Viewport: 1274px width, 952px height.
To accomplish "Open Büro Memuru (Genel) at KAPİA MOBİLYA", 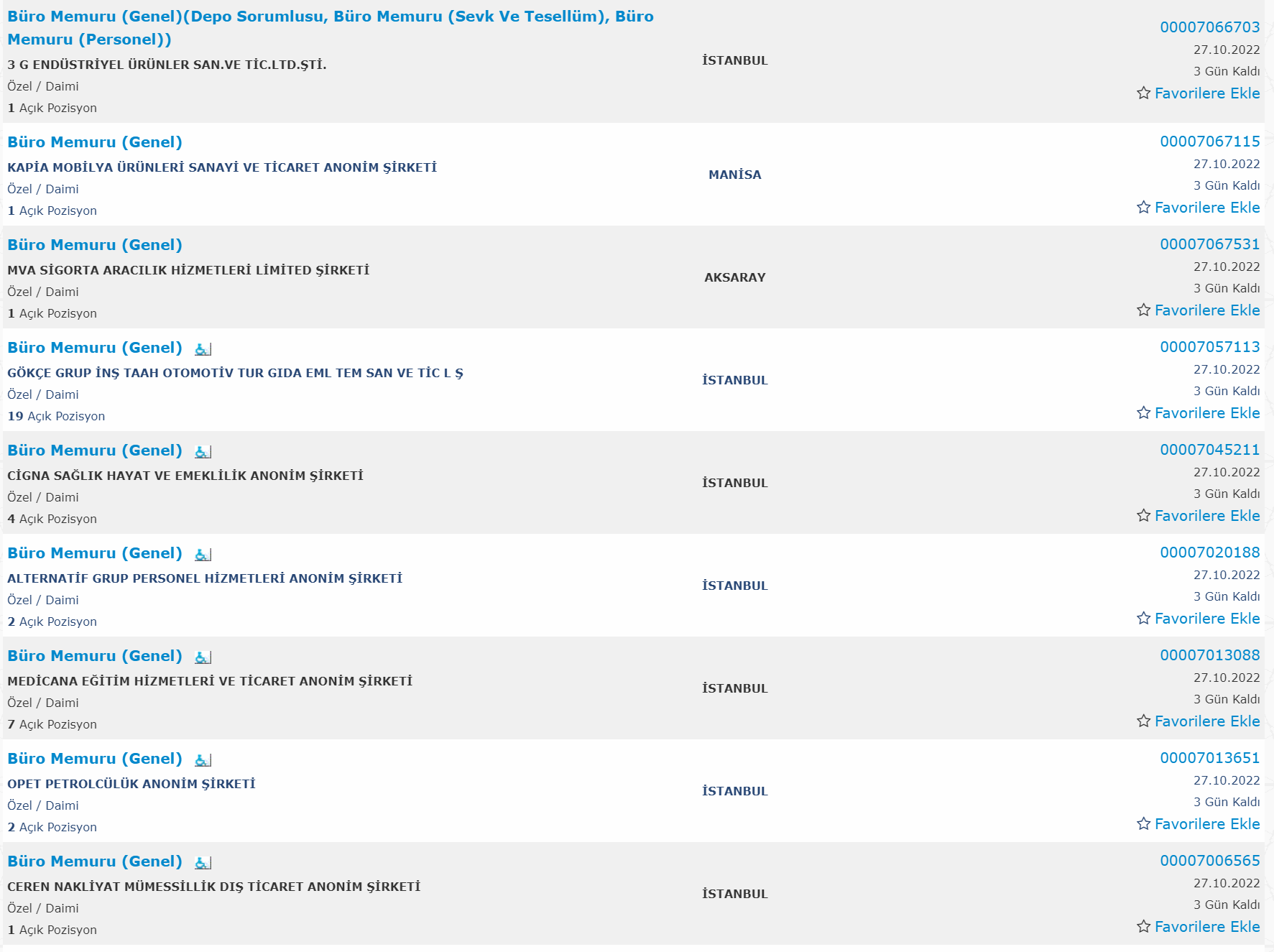I will tap(95, 142).
